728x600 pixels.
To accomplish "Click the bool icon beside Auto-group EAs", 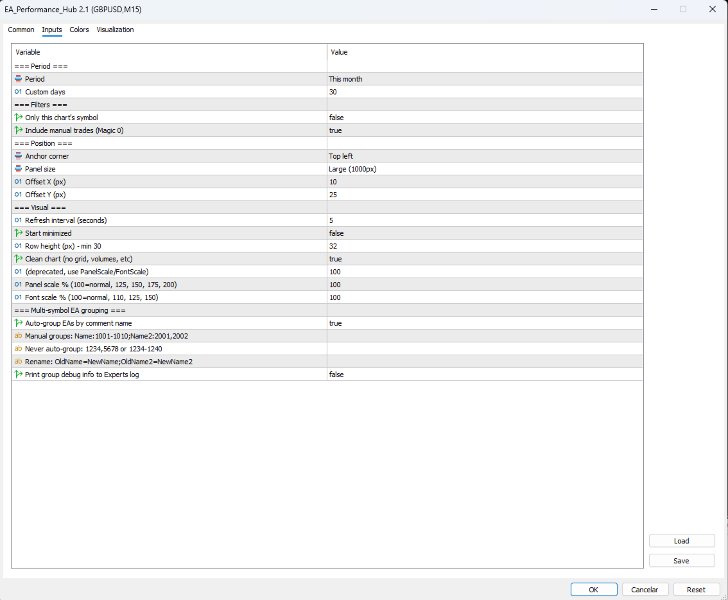I will pos(19,323).
